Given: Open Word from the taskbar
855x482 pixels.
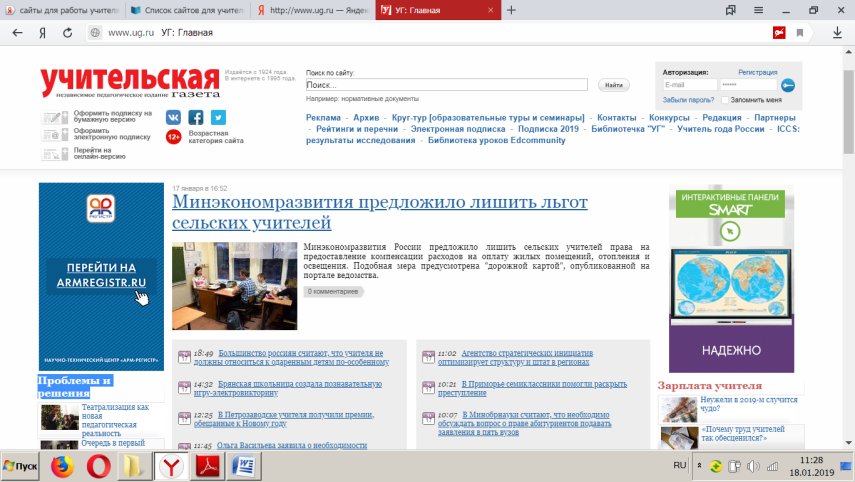Looking at the screenshot, I should click(243, 467).
